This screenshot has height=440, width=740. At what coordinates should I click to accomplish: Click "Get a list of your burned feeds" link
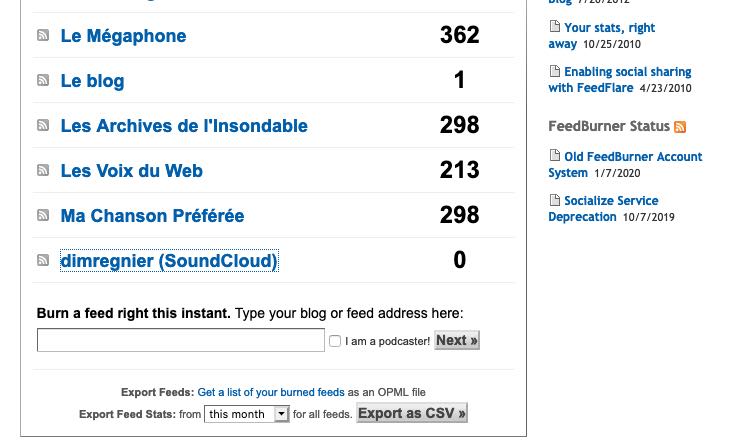tap(271, 392)
